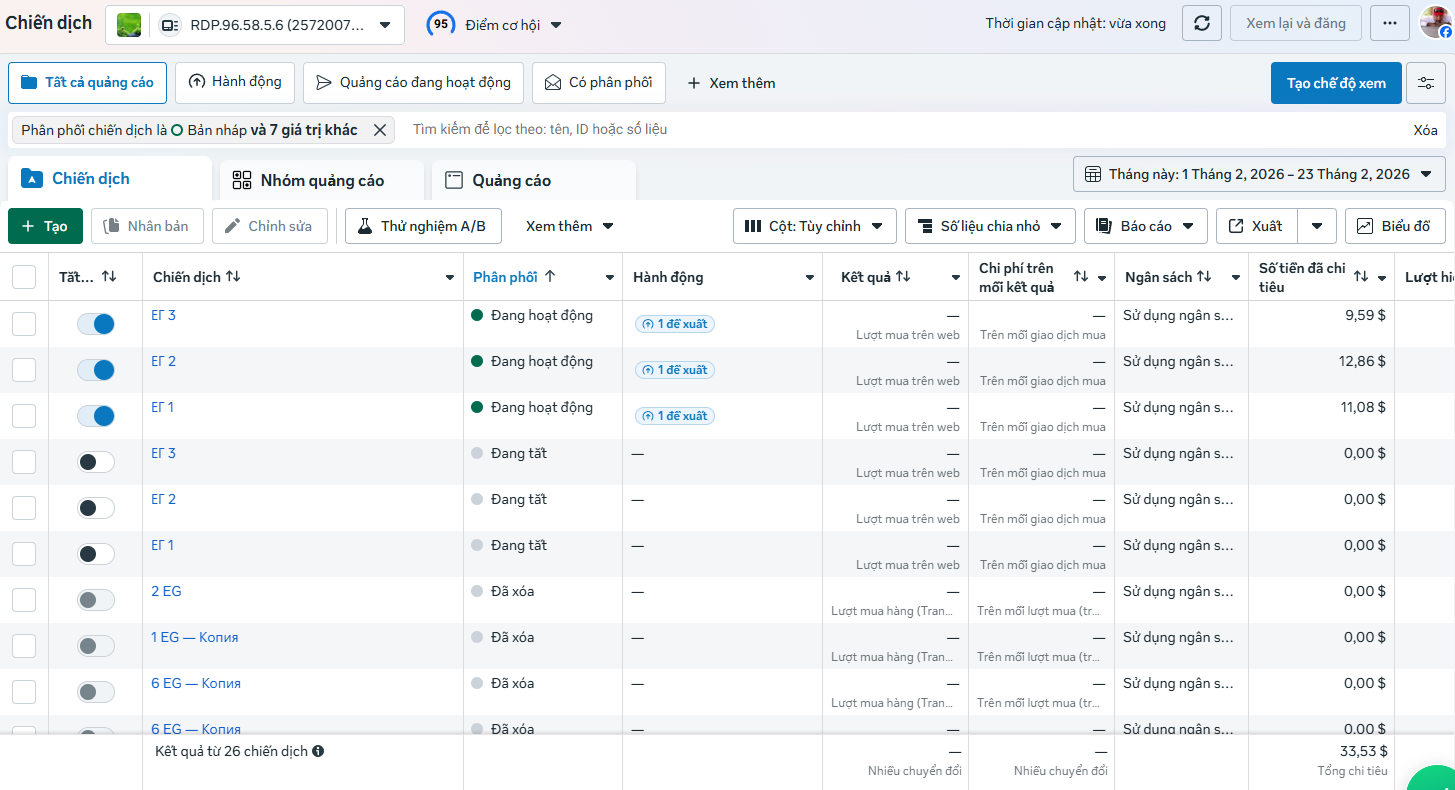Expand the Số liệu chia nhỏ breakdown dropdown
Image resolution: width=1455 pixels, height=790 pixels.
(990, 226)
